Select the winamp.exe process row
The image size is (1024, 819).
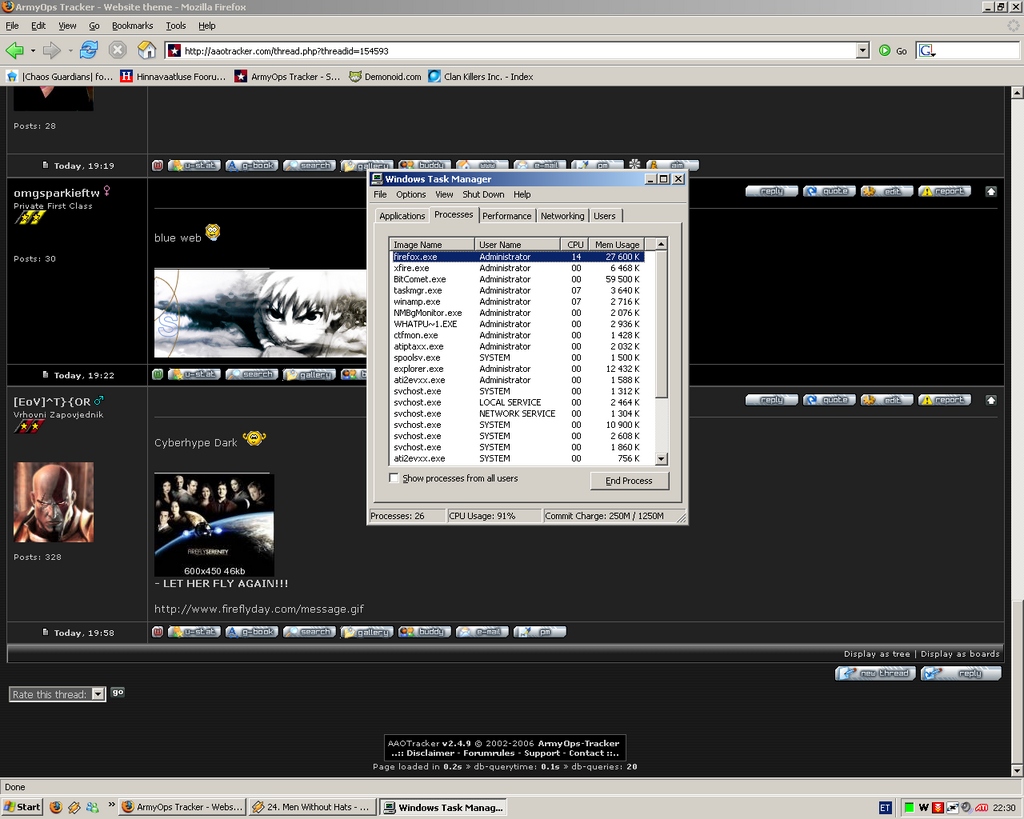click(518, 302)
